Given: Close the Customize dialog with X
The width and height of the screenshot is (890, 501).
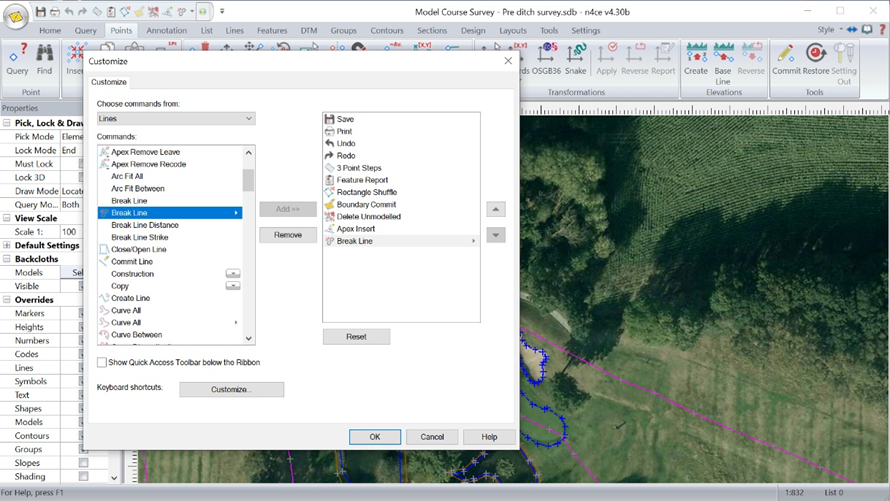Looking at the screenshot, I should click(508, 61).
